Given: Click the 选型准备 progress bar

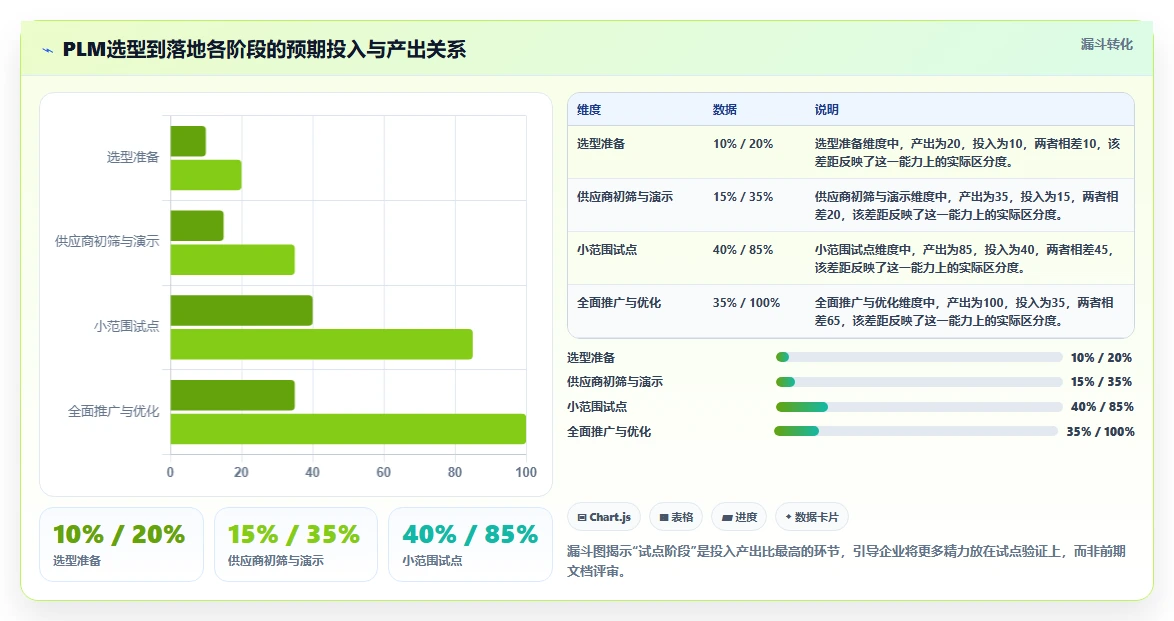Looking at the screenshot, I should [x=919, y=357].
